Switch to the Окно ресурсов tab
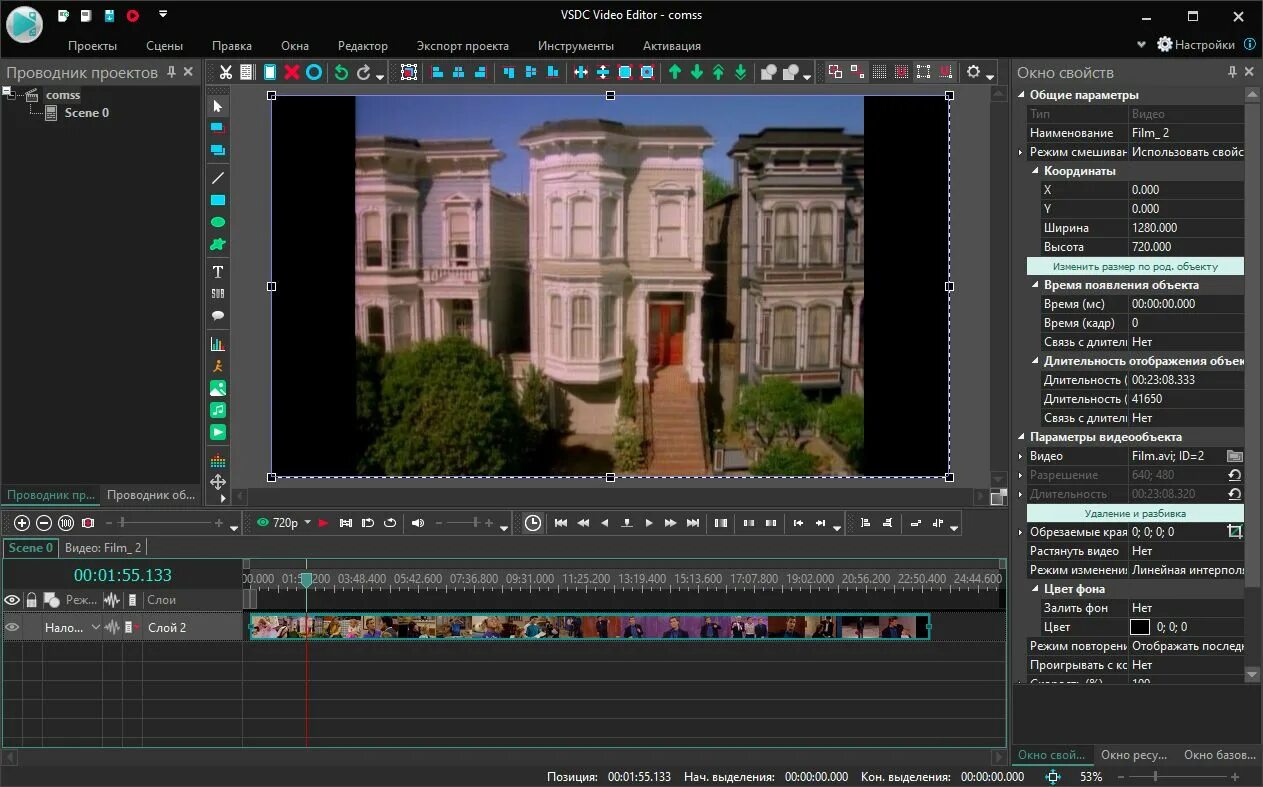Viewport: 1263px width, 787px height. click(1134, 755)
